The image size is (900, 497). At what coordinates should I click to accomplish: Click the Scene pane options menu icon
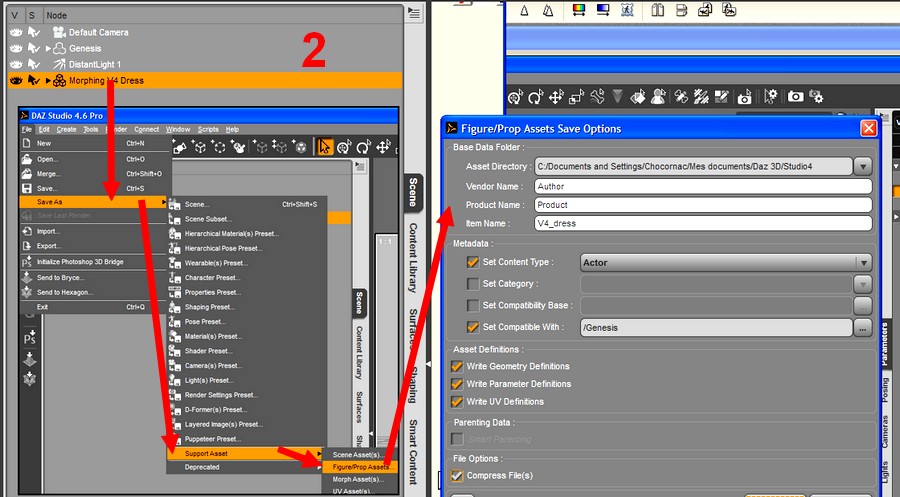[x=413, y=13]
